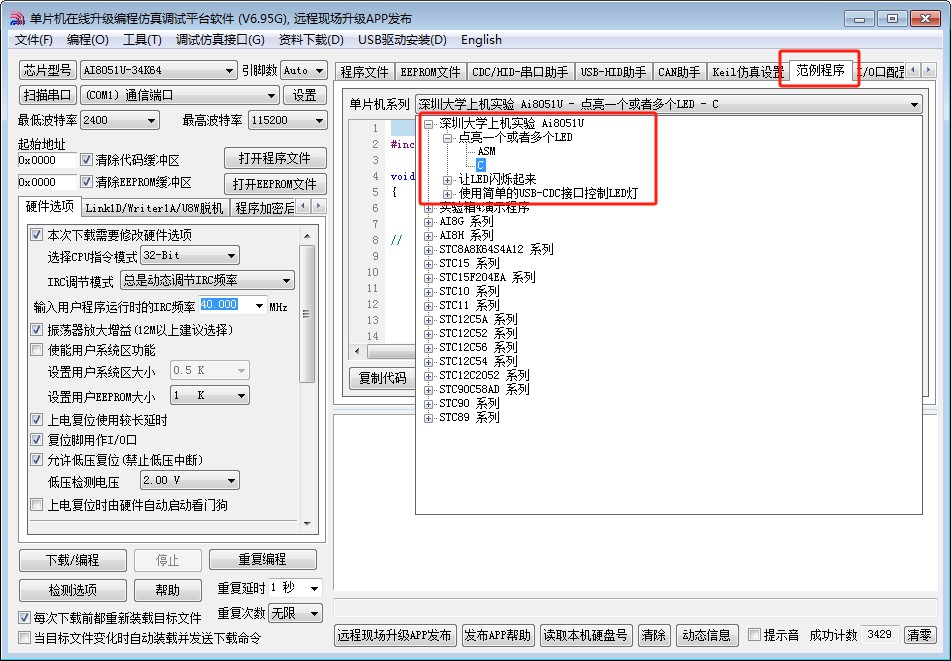This screenshot has height=661, width=951.
Task: Open the 文件(F) menu
Action: coord(34,40)
